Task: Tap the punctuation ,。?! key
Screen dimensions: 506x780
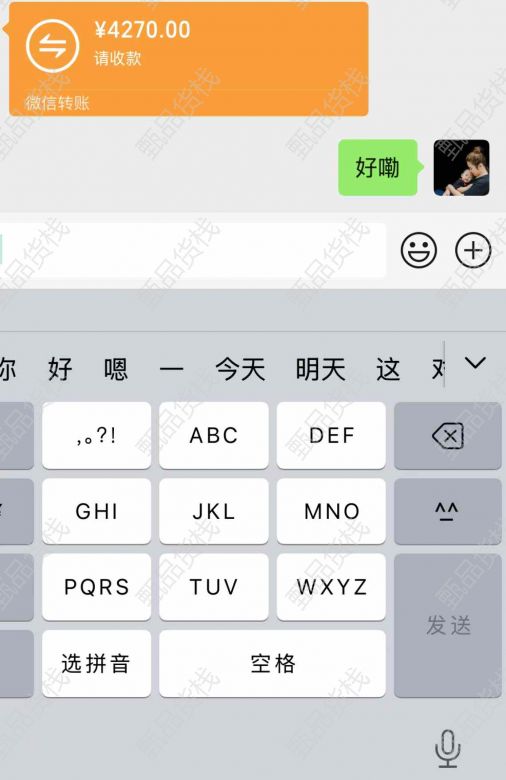Action: click(96, 436)
